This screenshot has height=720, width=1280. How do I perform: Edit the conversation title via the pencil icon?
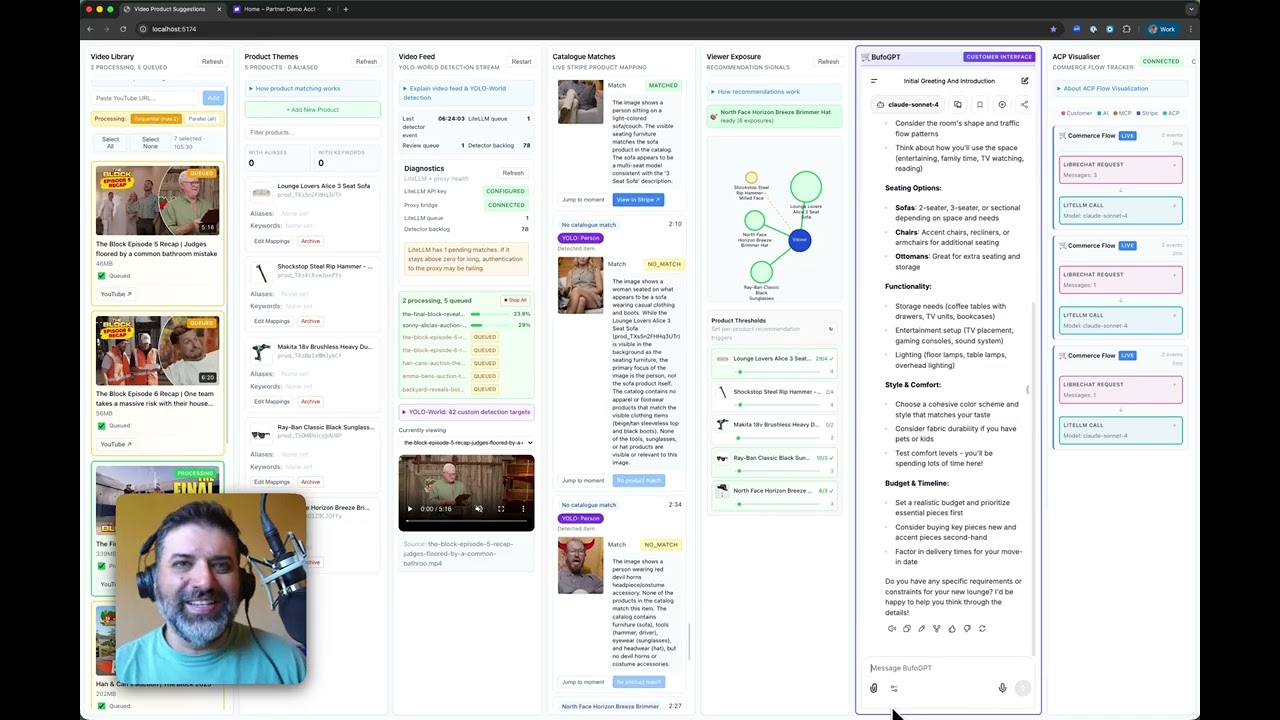click(x=1024, y=80)
